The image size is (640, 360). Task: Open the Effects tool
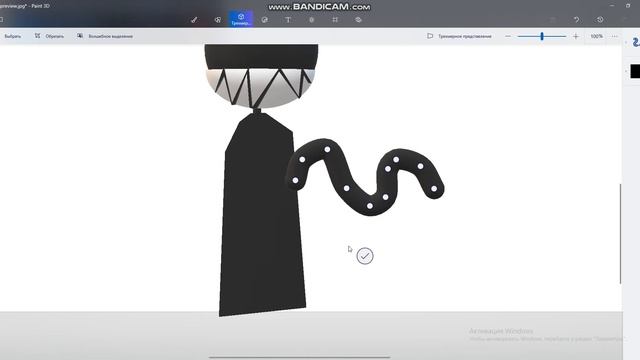(x=311, y=20)
